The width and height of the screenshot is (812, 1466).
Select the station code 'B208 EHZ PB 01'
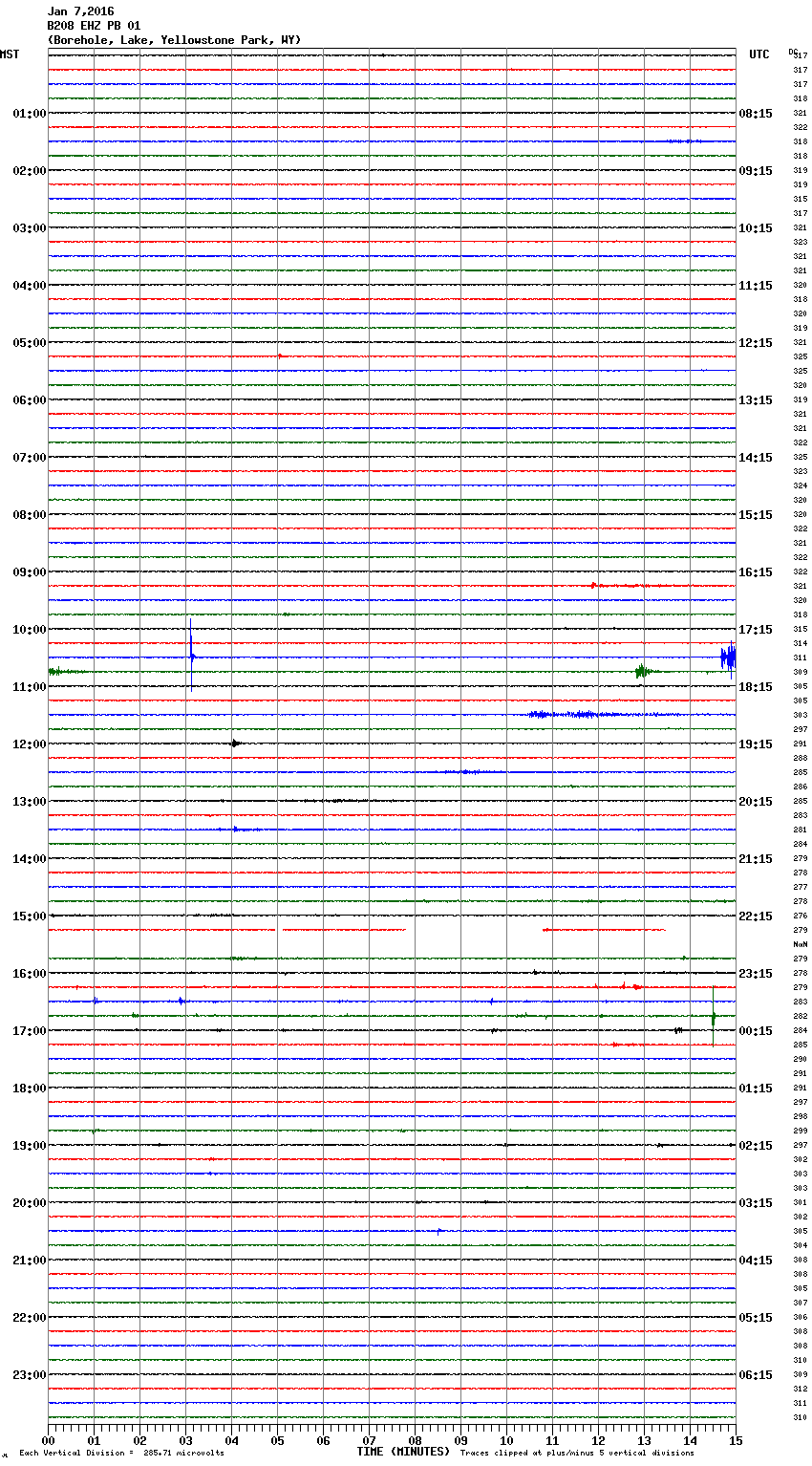pos(94,26)
